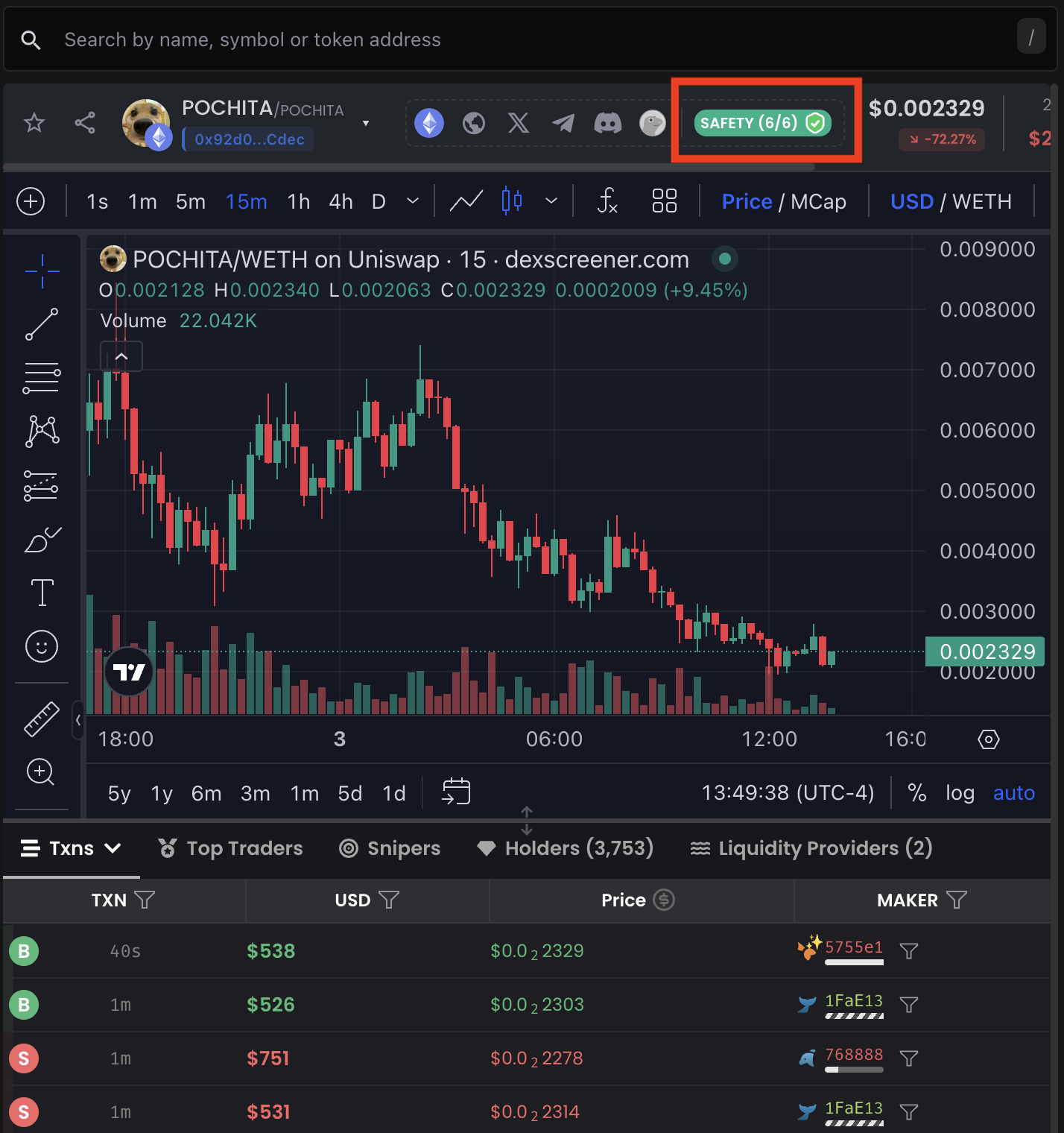Screen dimensions: 1064x1133
Task: Toggle the log scale option
Action: click(960, 793)
